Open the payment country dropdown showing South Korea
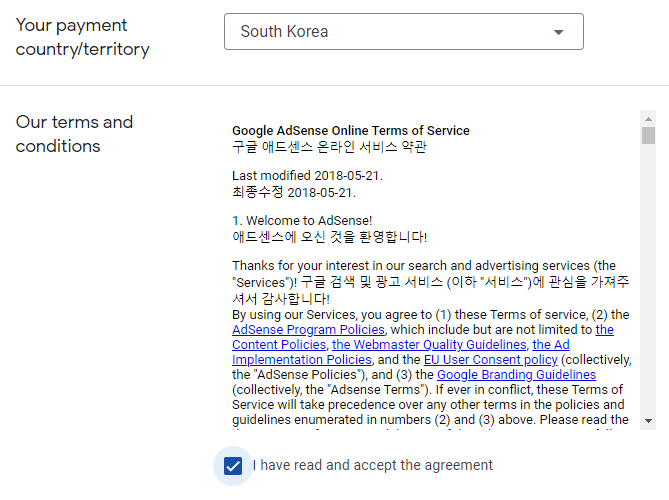 404,32
